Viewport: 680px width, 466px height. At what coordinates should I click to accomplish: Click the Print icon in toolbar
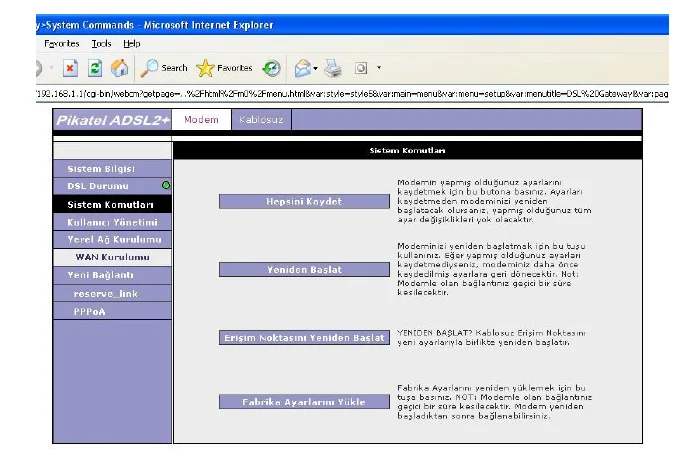334,68
